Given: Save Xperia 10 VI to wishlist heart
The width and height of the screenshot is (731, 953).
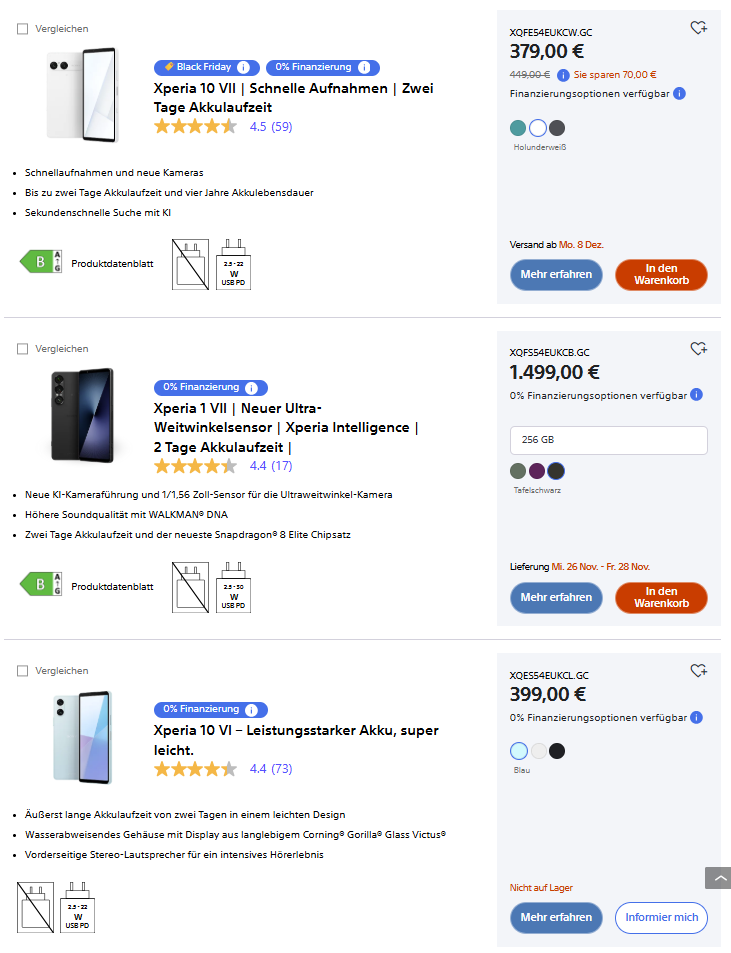Looking at the screenshot, I should [x=698, y=671].
